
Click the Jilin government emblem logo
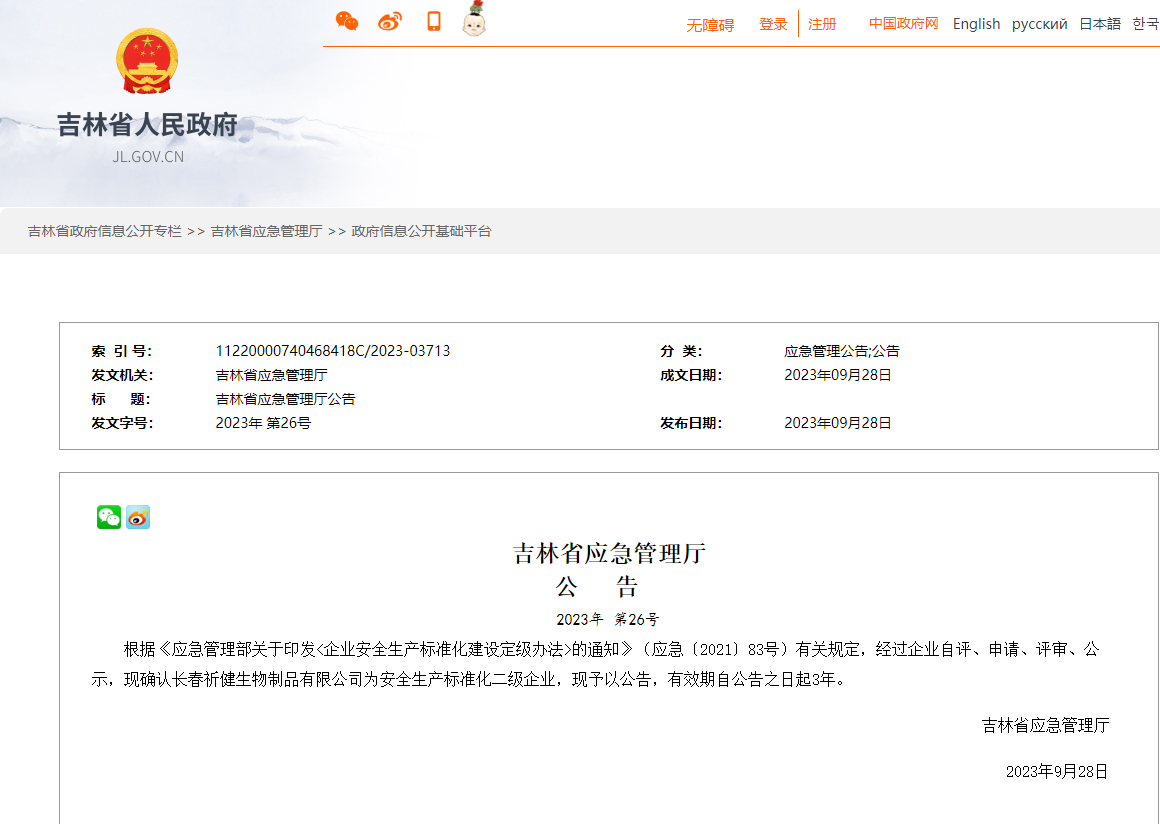coord(146,62)
